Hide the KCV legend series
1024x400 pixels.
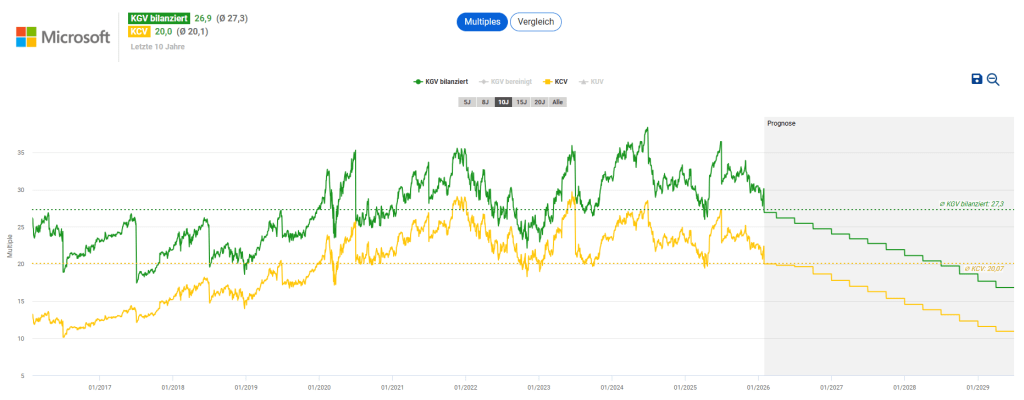click(x=555, y=81)
